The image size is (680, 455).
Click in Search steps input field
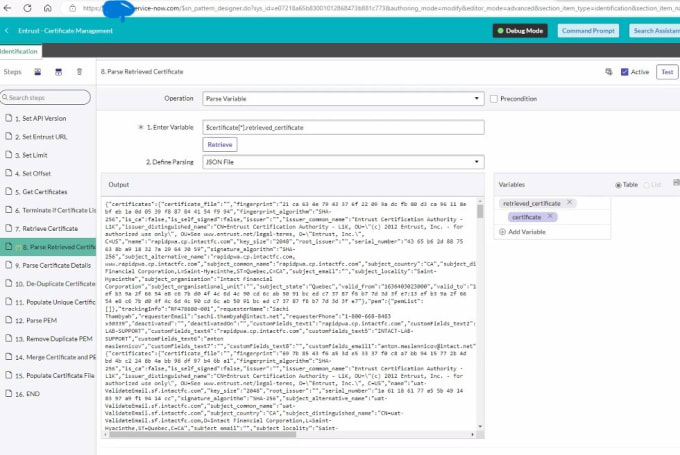click(x=46, y=97)
